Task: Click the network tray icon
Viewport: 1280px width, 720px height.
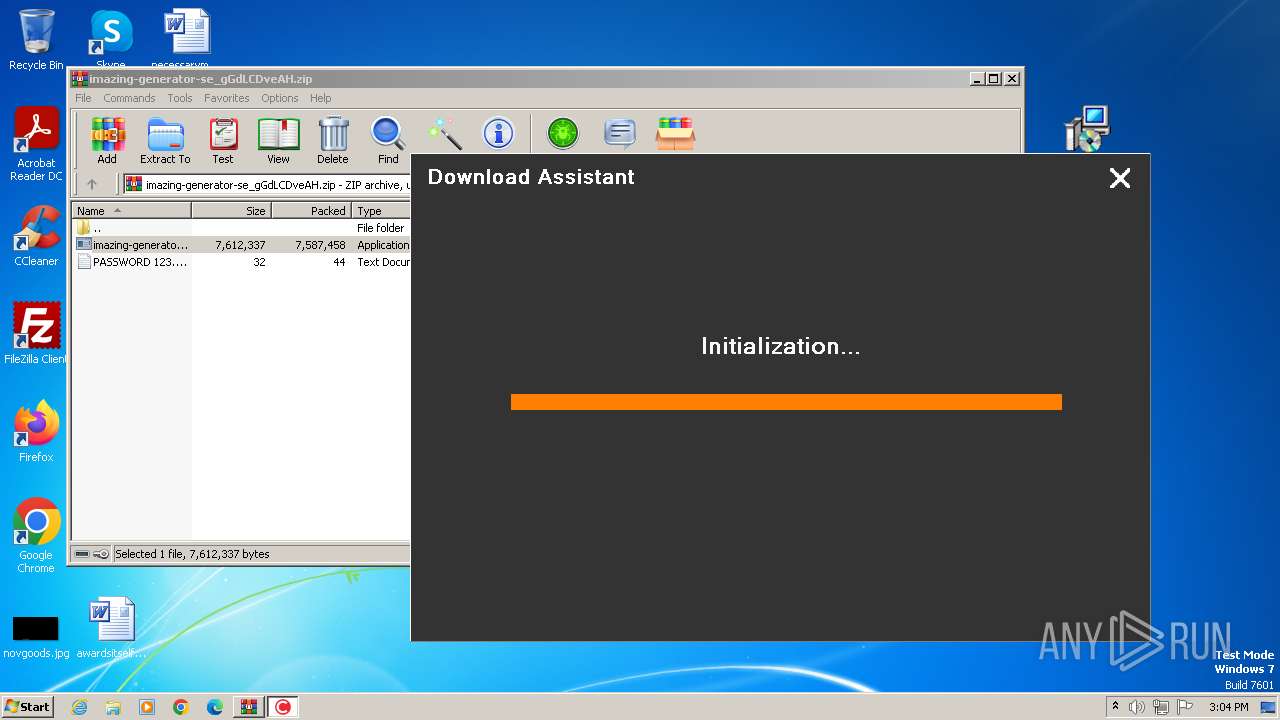Action: (x=1162, y=707)
